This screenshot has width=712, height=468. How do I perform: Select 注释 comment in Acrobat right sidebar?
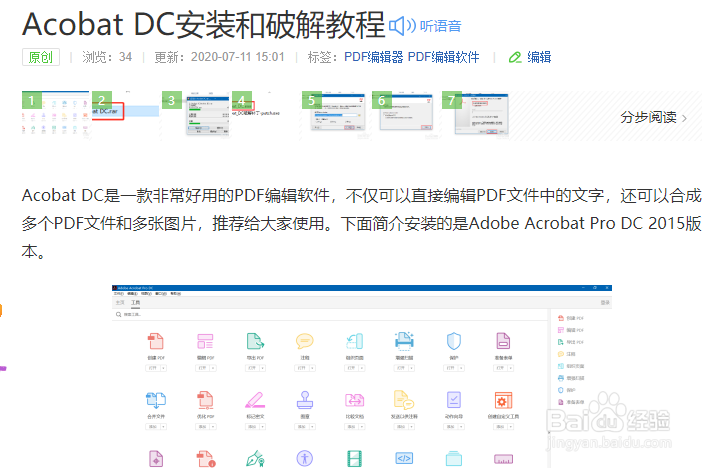567,354
